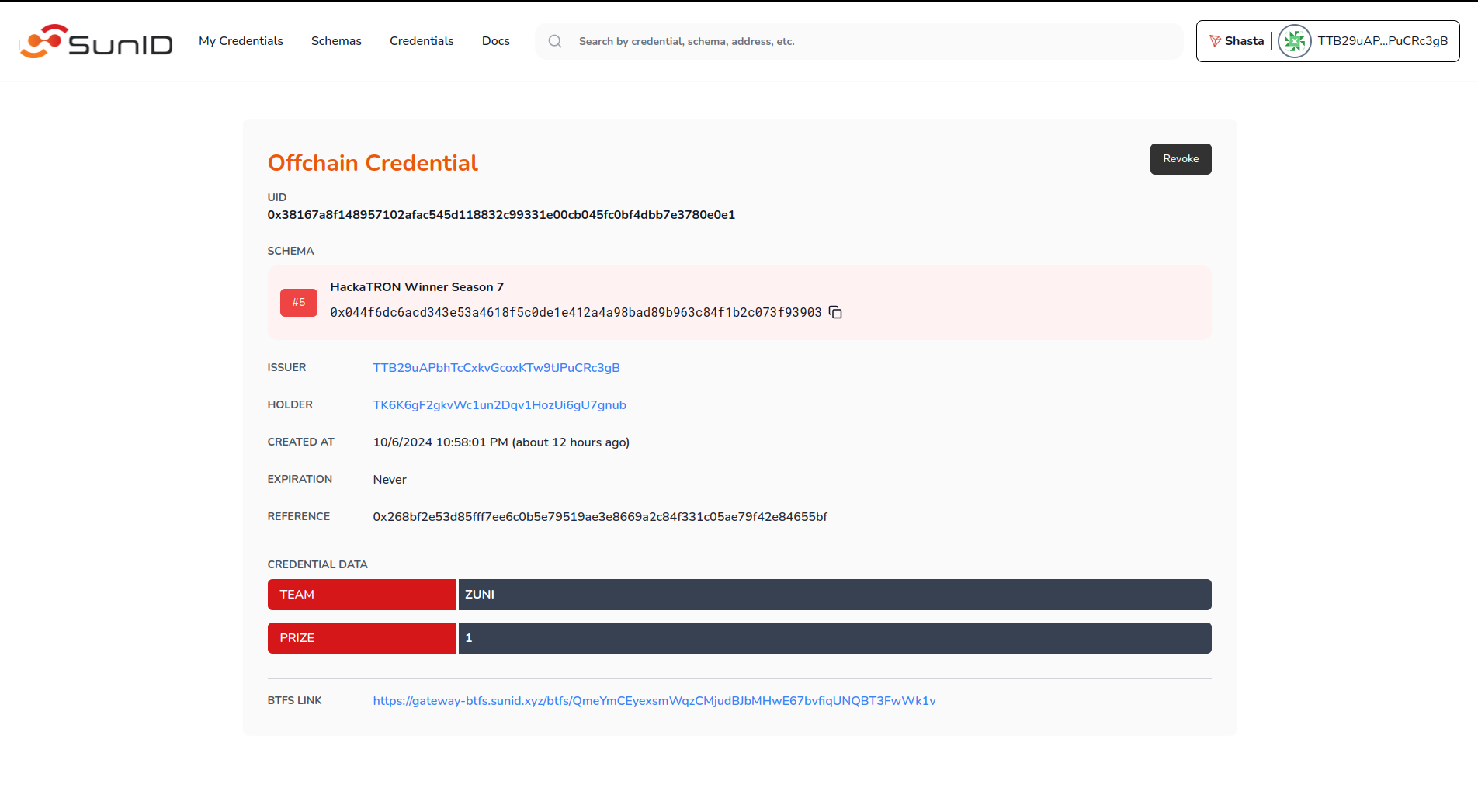Focus the credential search field
1478x812 pixels.
point(859,41)
